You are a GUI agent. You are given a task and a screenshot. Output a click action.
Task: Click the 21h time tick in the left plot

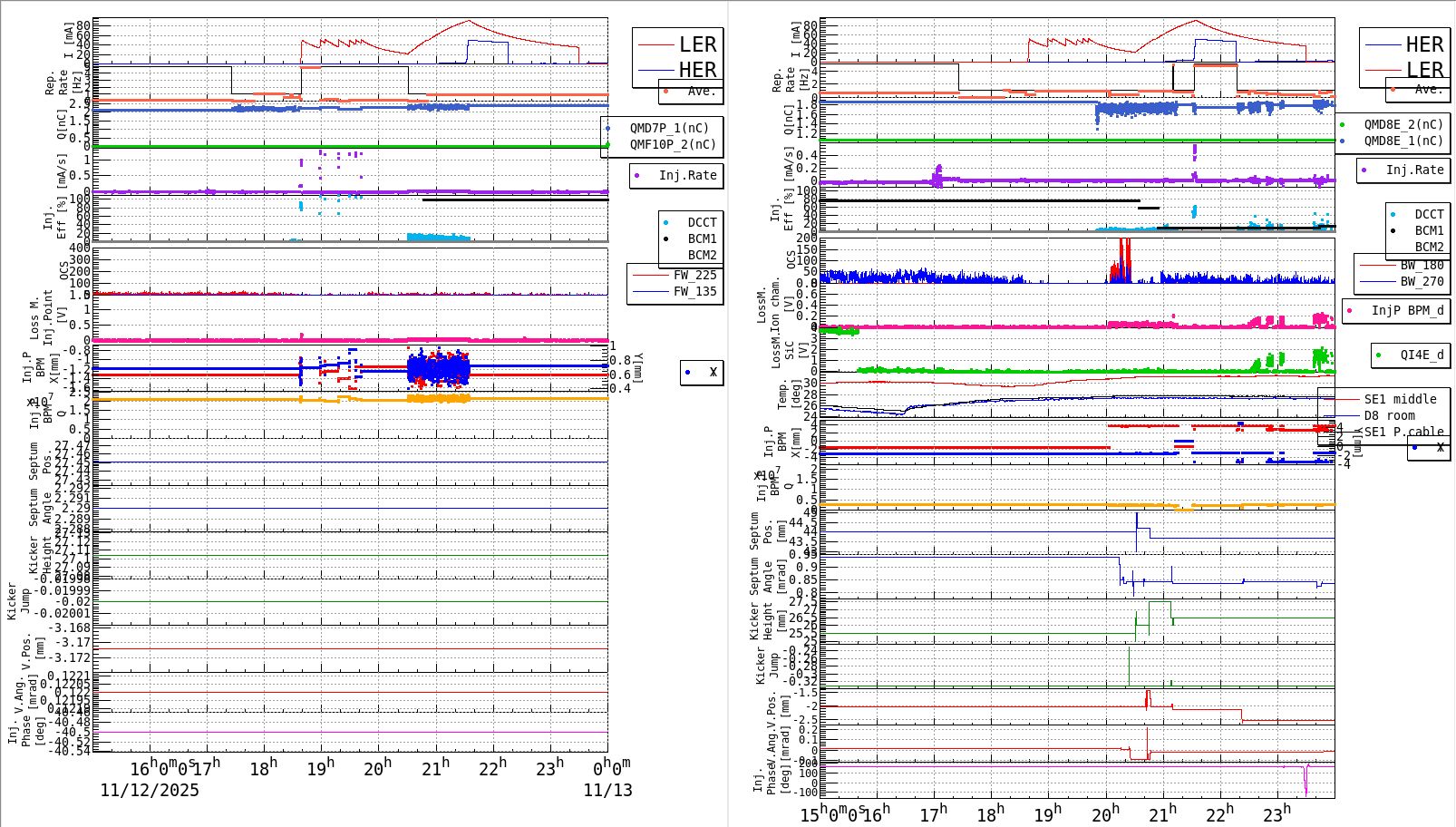pos(435,767)
